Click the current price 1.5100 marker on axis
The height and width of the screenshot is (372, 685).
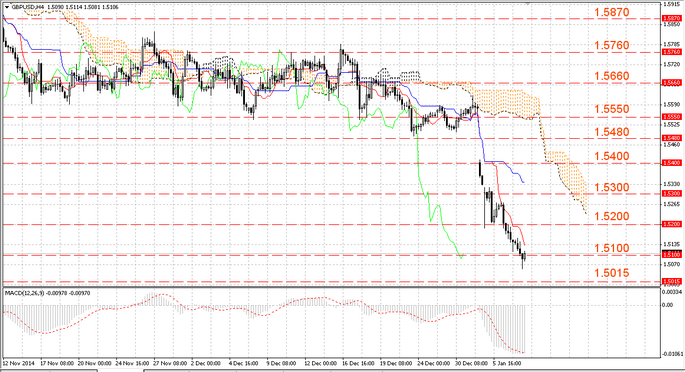pyautogui.click(x=672, y=254)
